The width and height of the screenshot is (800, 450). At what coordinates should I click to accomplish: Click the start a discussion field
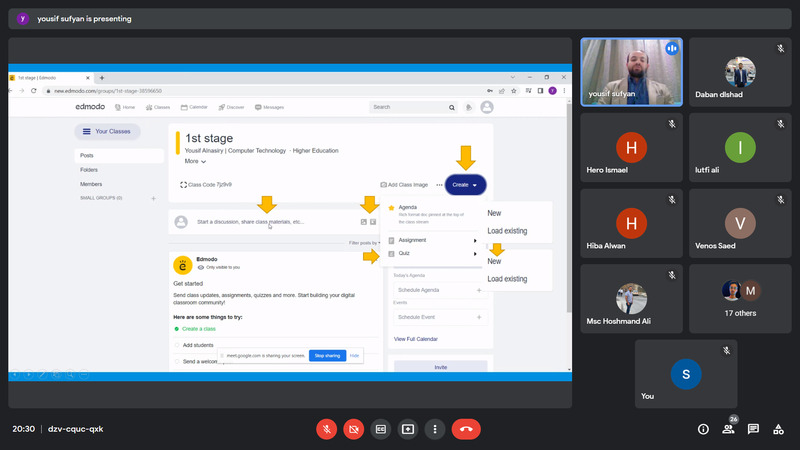click(x=250, y=222)
